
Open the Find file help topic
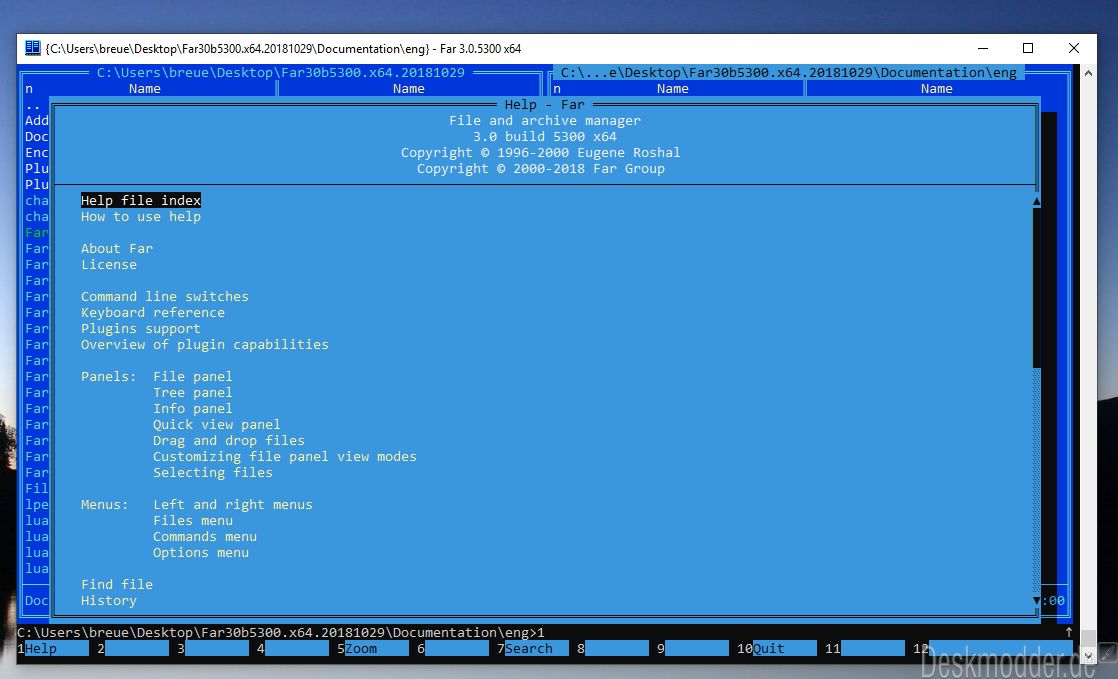117,585
